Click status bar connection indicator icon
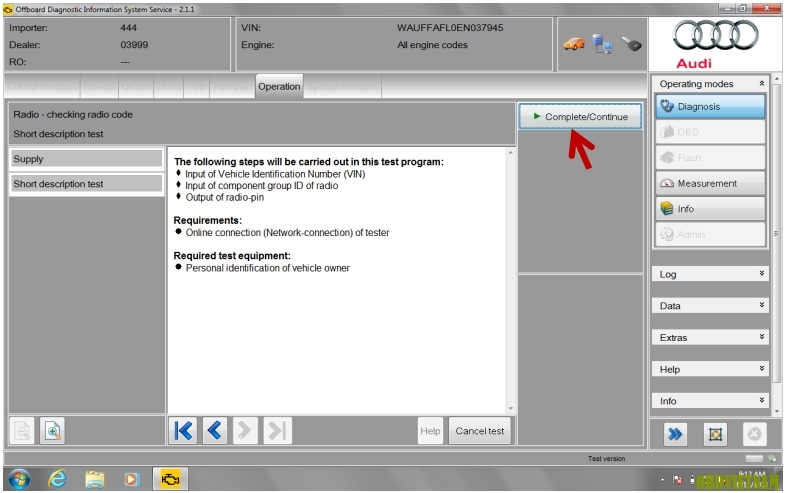Screen dimensions: 786x493 coord(771,458)
